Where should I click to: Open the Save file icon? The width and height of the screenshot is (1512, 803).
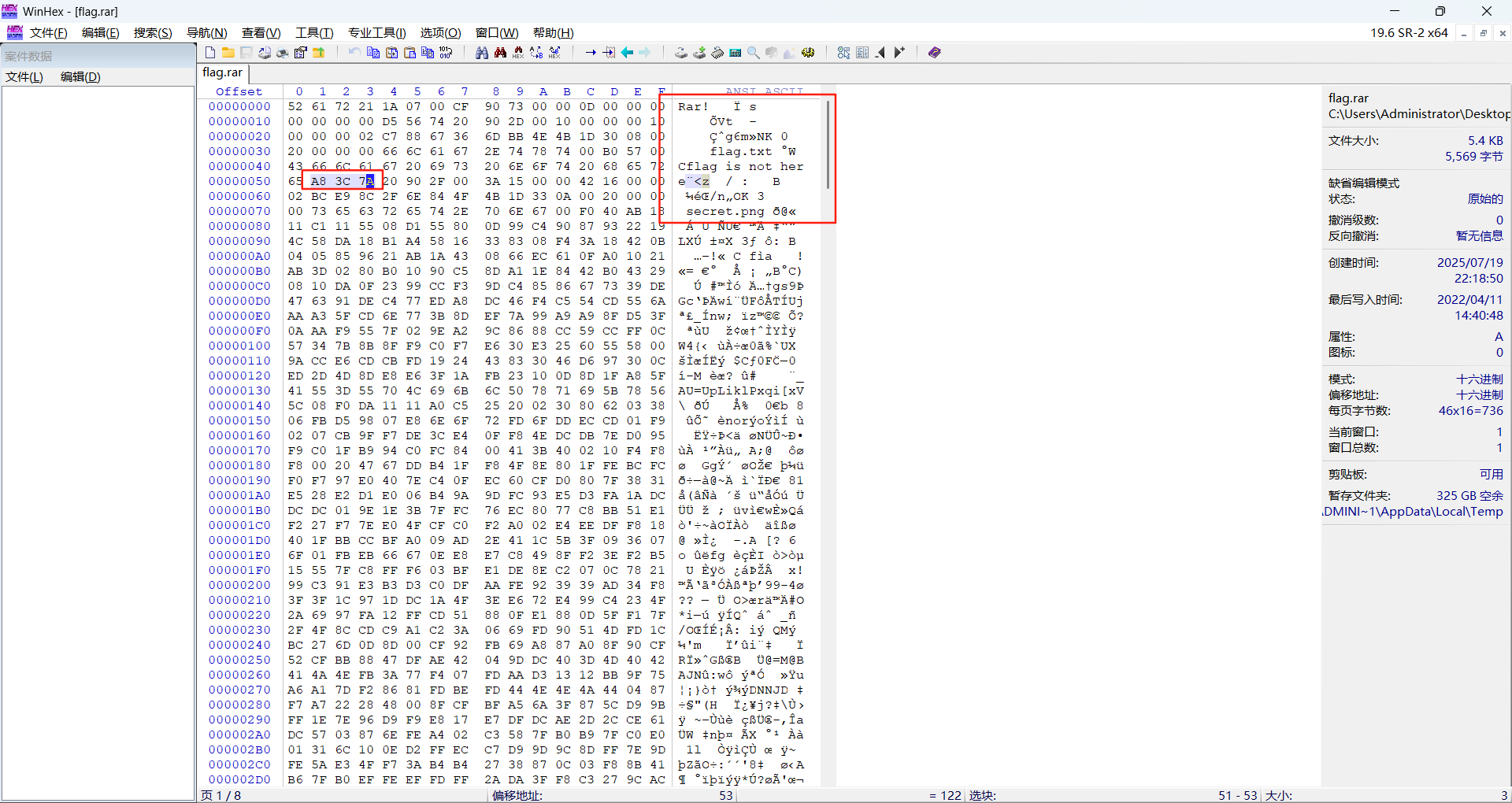(x=246, y=52)
